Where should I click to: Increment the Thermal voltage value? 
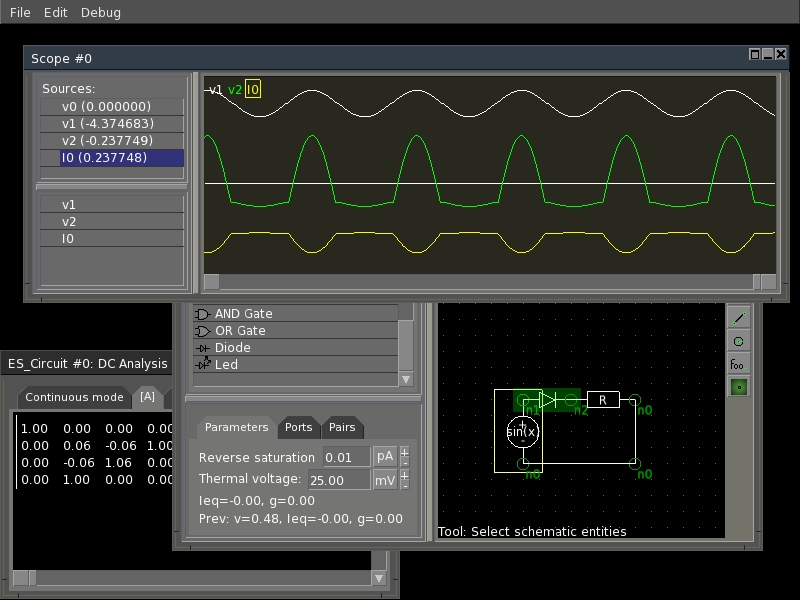tap(405, 477)
